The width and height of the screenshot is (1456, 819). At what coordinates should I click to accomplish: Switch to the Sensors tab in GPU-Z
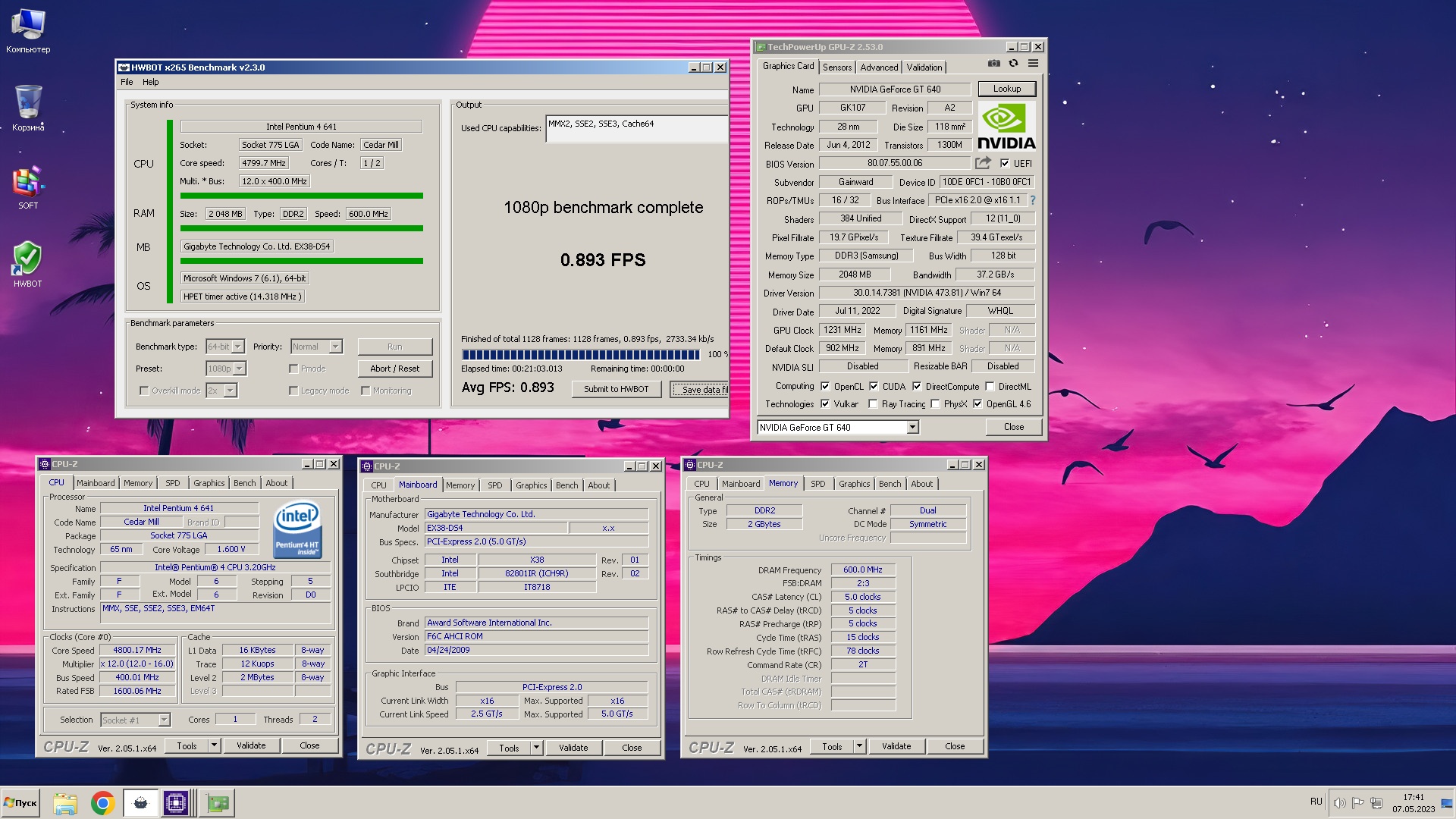coord(837,67)
